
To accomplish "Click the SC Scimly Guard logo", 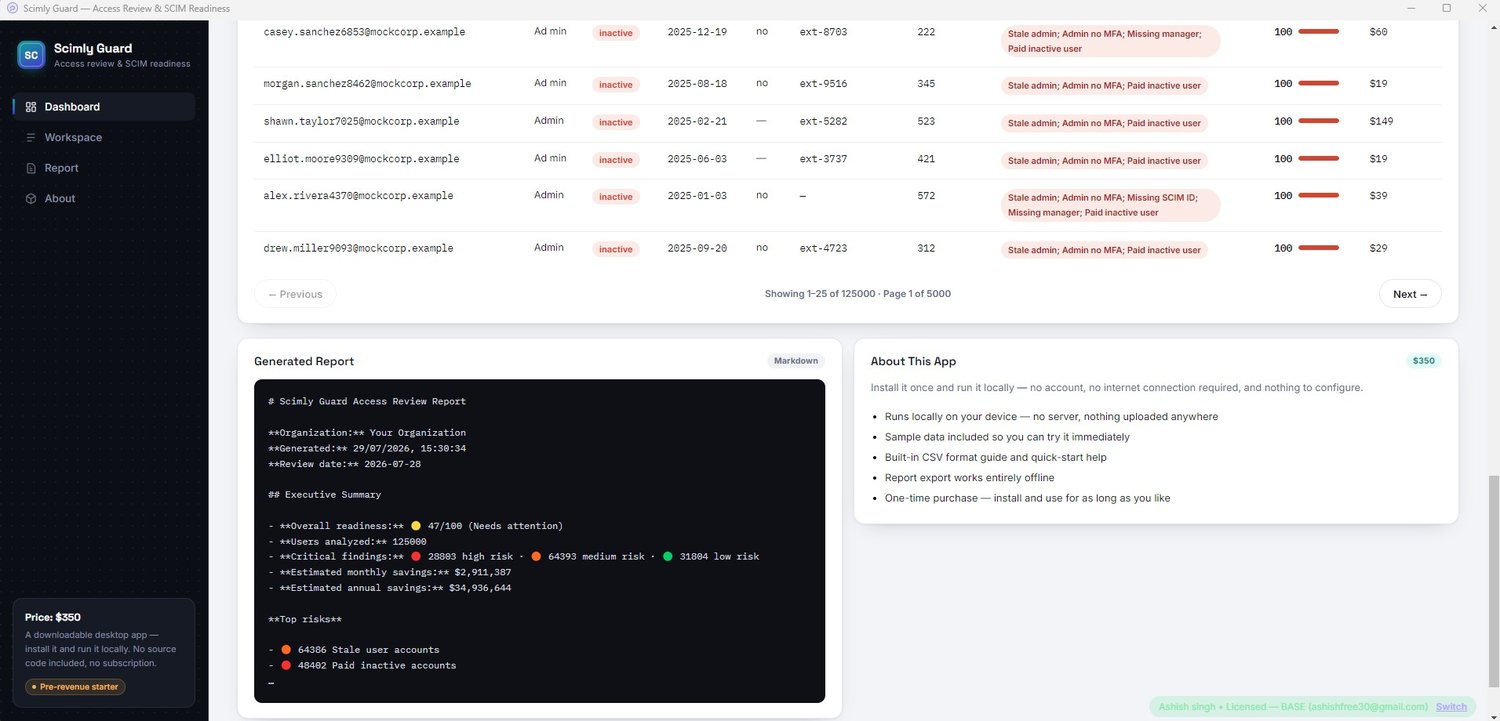I will click(x=31, y=55).
